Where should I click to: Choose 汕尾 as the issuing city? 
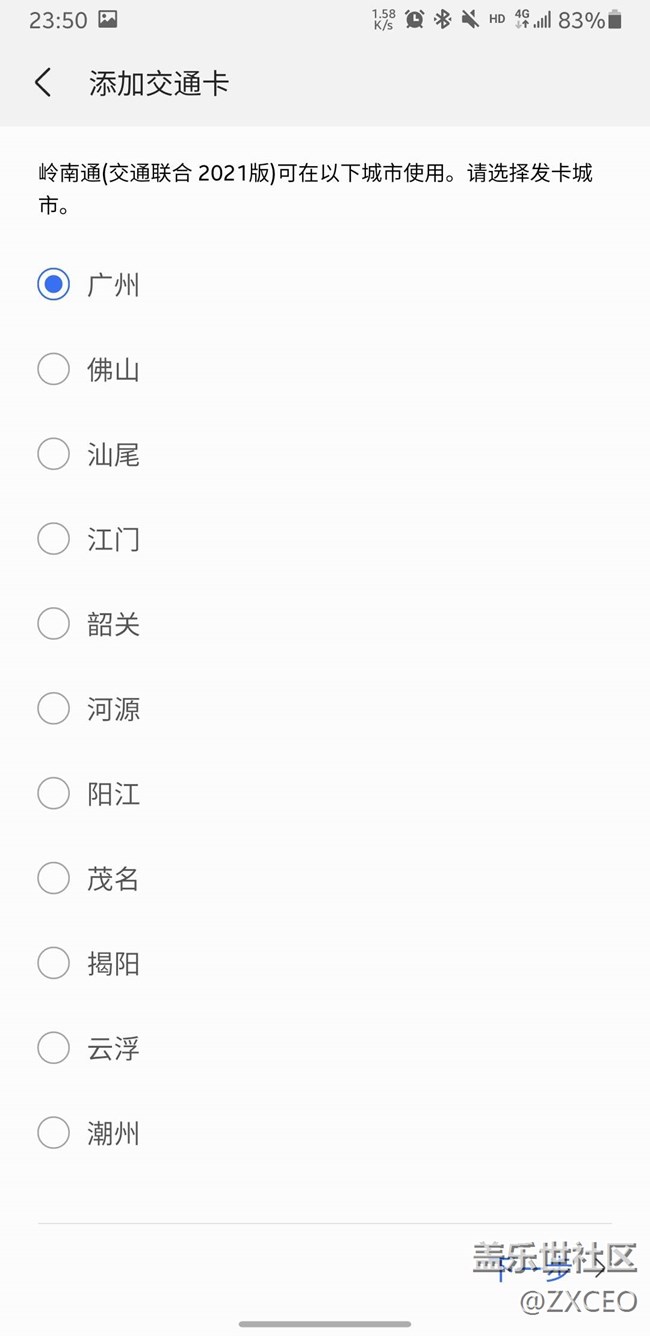[53, 454]
